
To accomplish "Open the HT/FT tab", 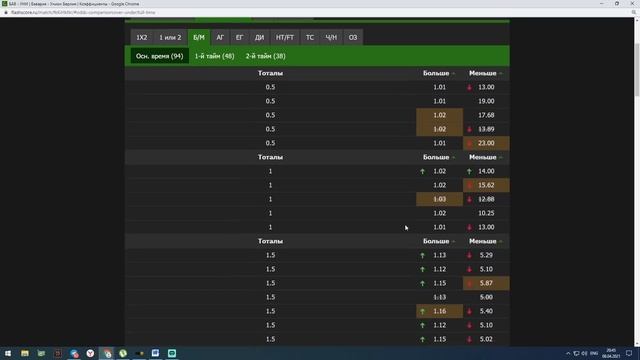I will [x=284, y=38].
